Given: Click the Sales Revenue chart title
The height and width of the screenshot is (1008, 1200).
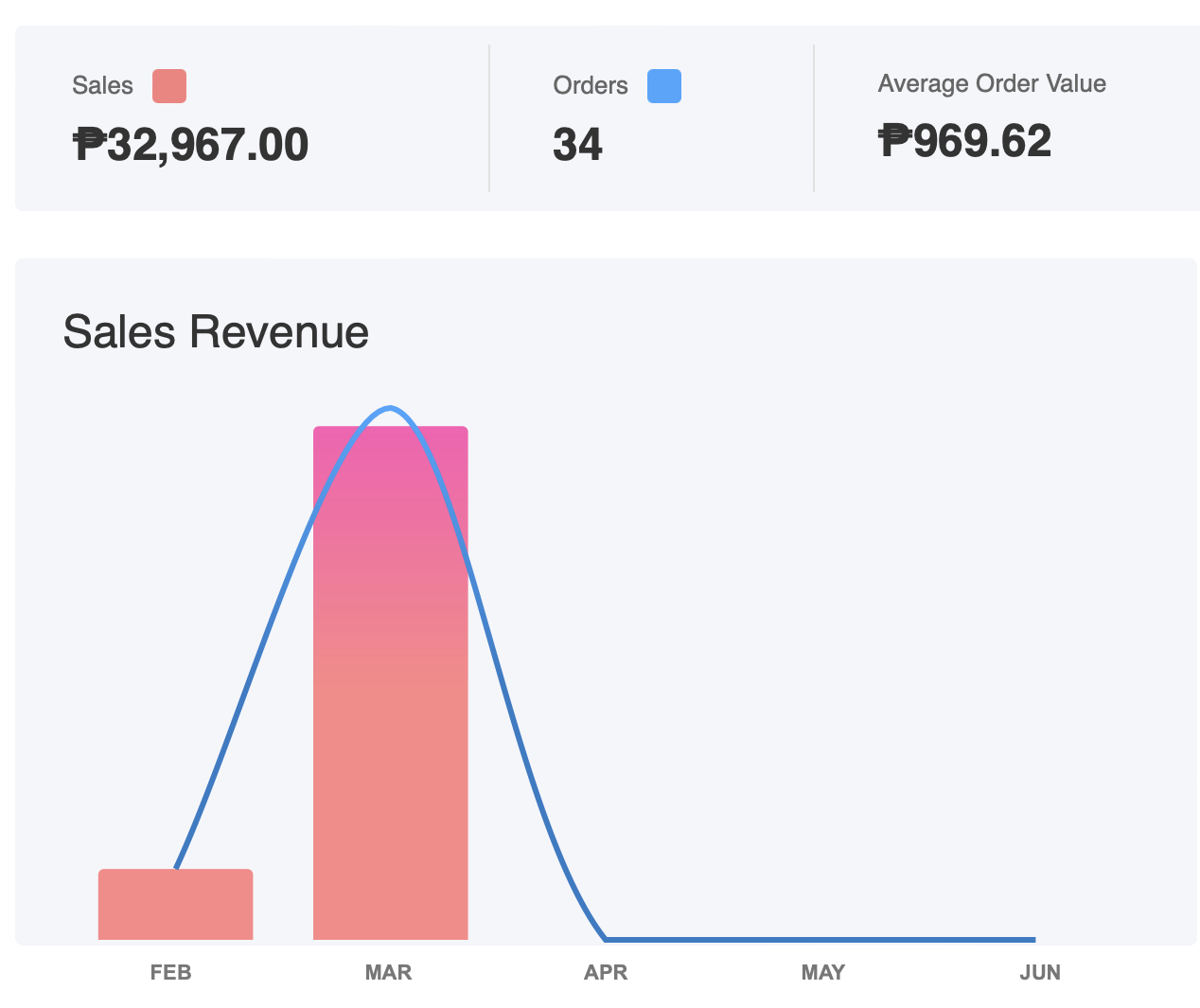Looking at the screenshot, I should click(216, 332).
